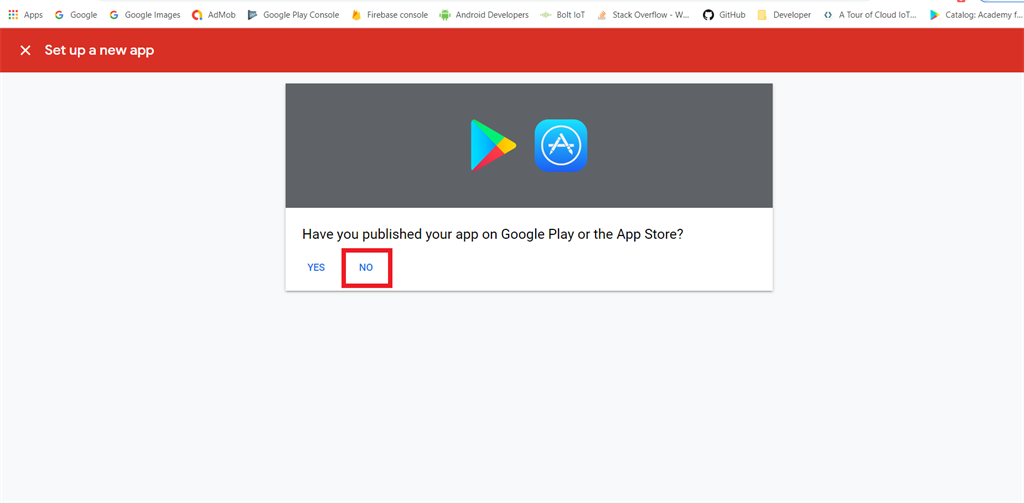Open the Developer bookmarks folder
Image resolution: width=1024 pixels, height=503 pixels.
(x=784, y=14)
